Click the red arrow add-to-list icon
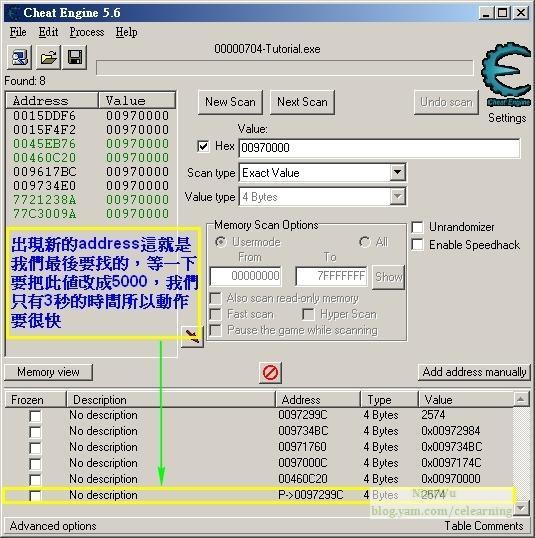The width and height of the screenshot is (535, 538). [x=192, y=336]
